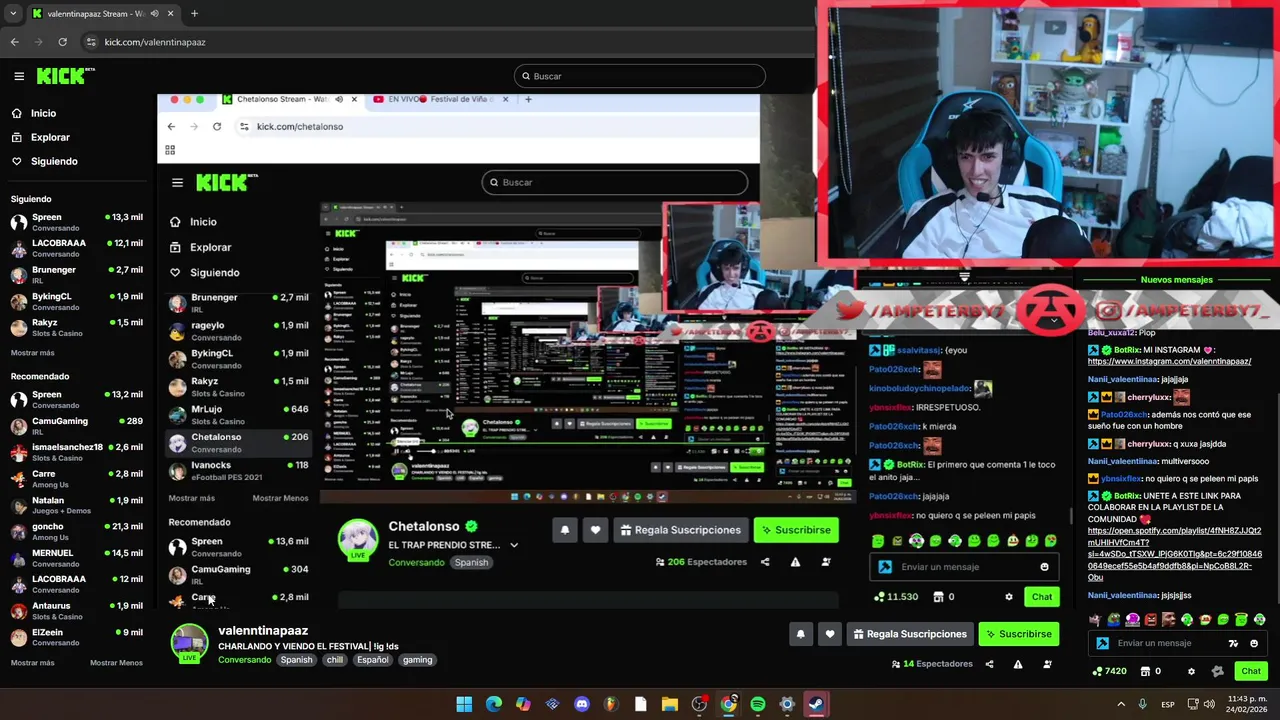The height and width of the screenshot is (720, 1280).
Task: Follow valenntinapaaz with the heart button
Action: pyautogui.click(x=829, y=634)
